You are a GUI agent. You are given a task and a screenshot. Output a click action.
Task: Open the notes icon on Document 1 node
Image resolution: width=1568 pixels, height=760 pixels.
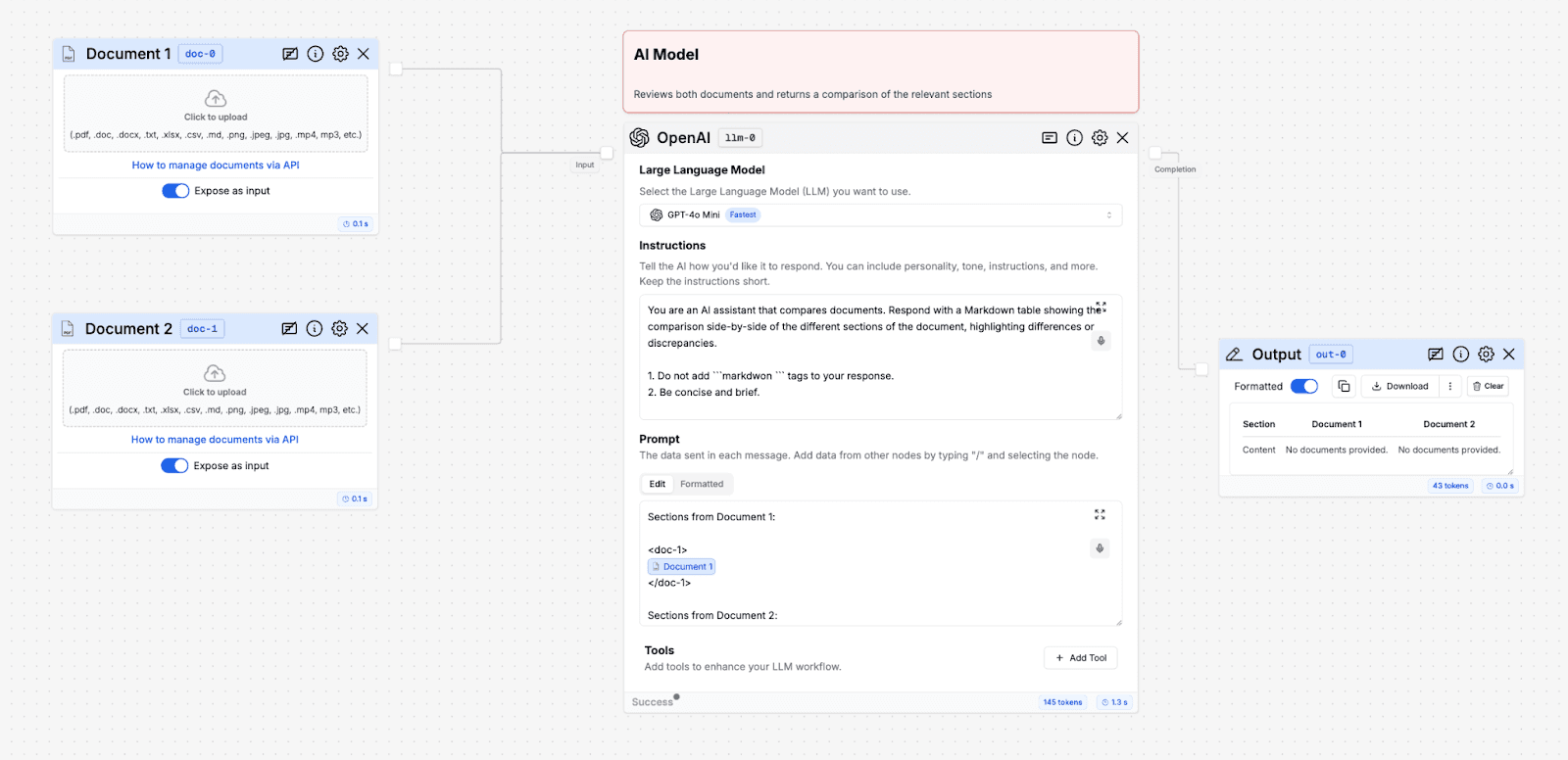pyautogui.click(x=290, y=54)
